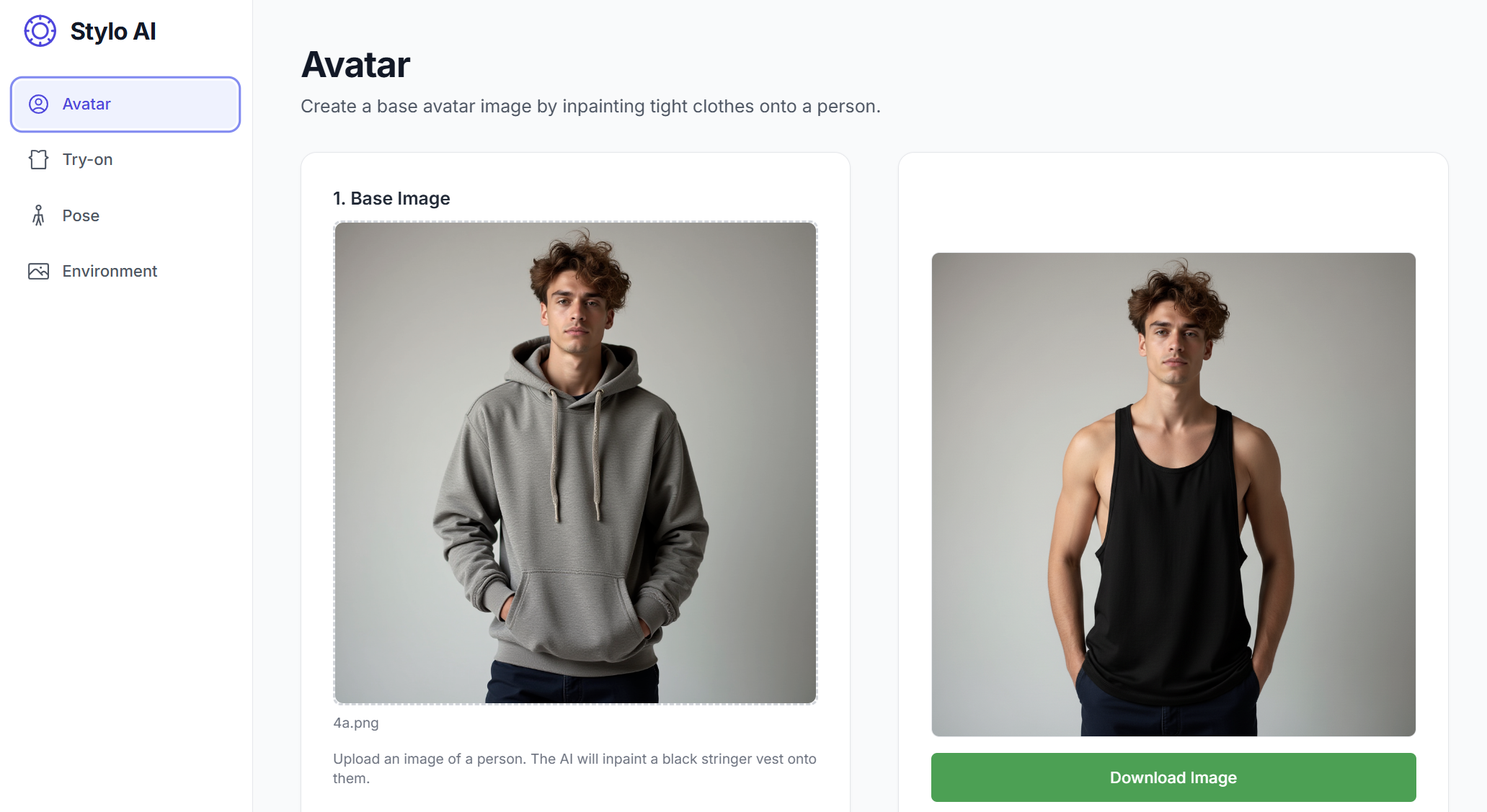
Task: Select the Avatar user-circle icon
Action: pos(38,104)
